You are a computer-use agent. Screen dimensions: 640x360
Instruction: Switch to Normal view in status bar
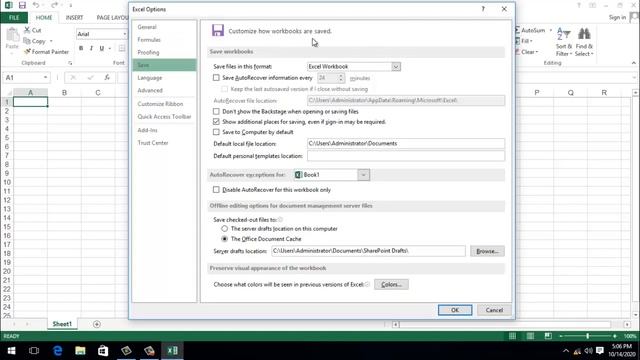tap(512, 336)
